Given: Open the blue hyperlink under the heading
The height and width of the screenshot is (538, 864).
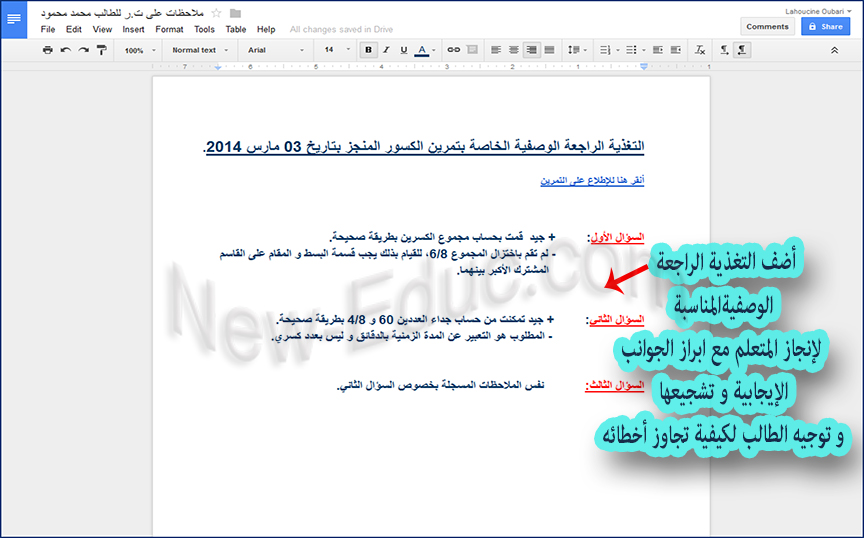Looking at the screenshot, I should click(x=592, y=180).
